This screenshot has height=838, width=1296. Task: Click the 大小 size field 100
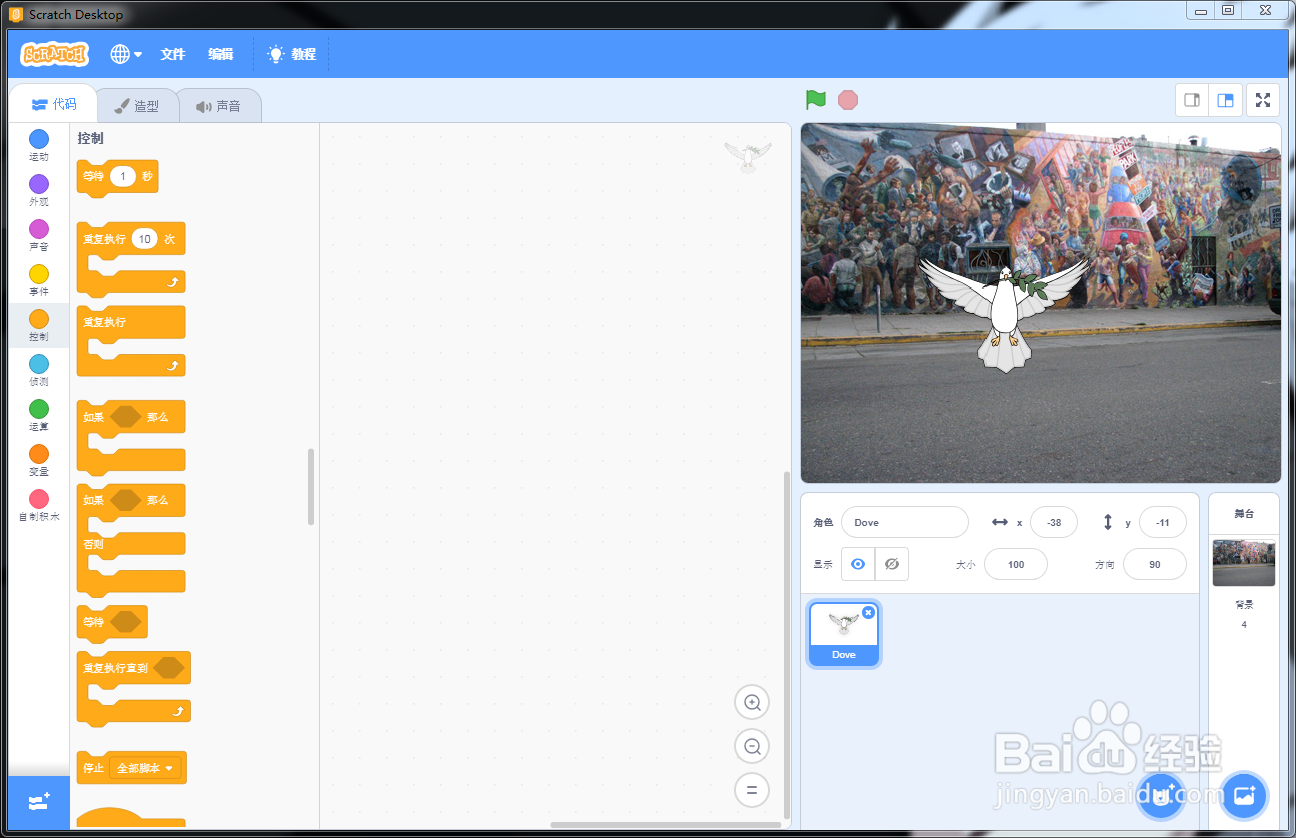pos(1016,564)
